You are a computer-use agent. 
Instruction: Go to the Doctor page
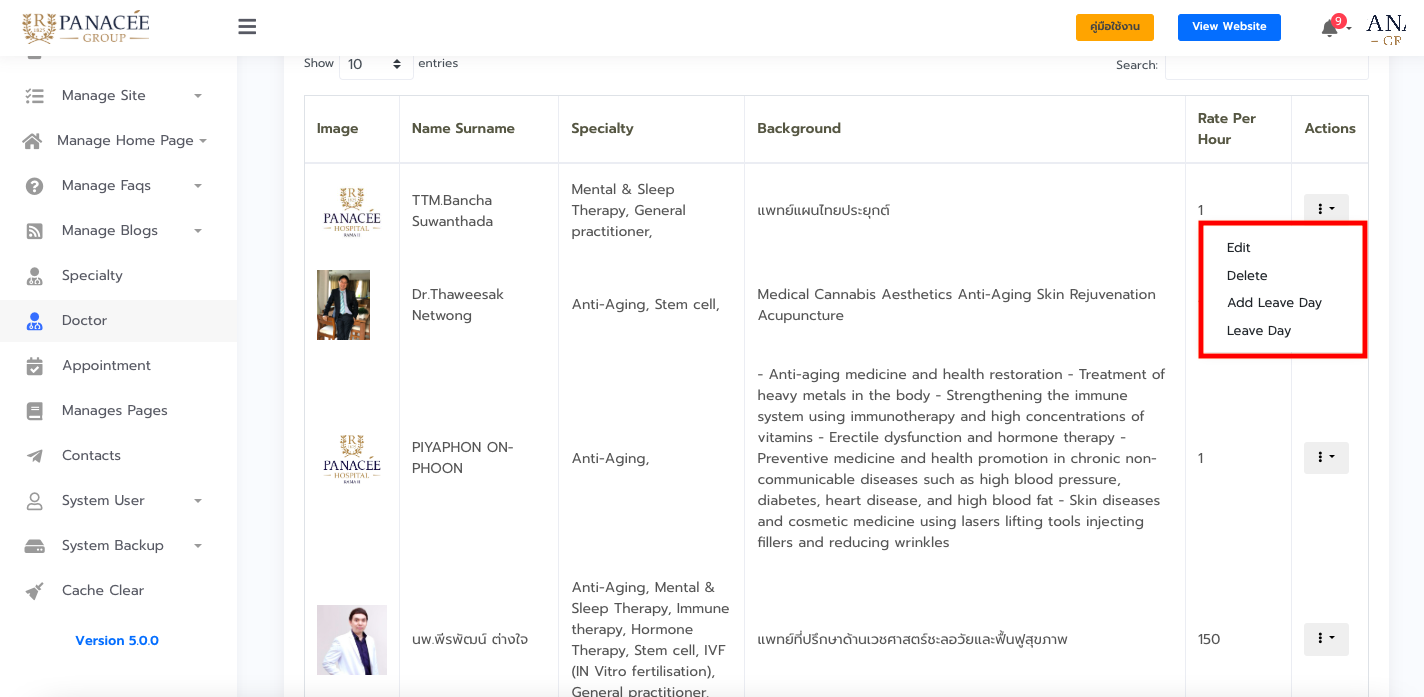point(84,321)
